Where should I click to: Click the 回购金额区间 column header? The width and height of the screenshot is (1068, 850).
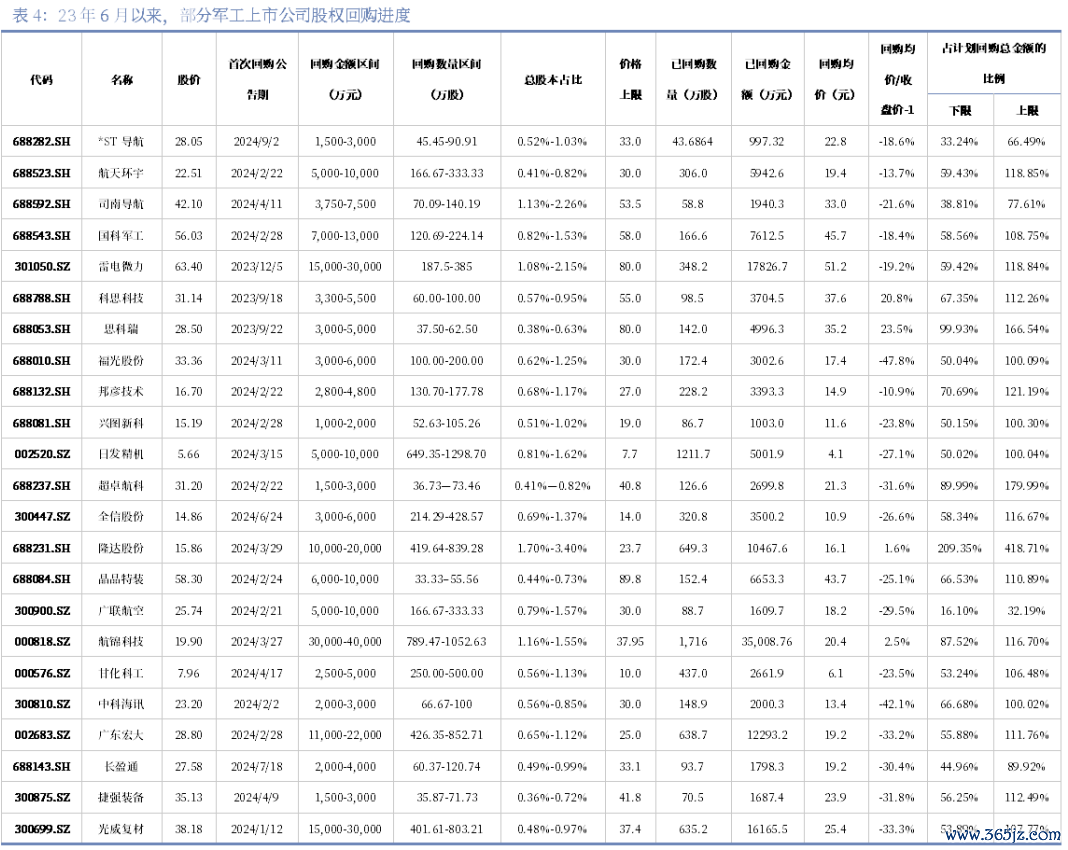coord(345,79)
